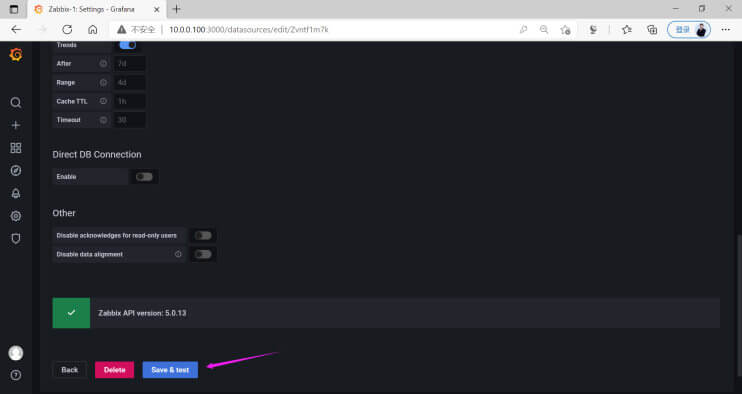Viewport: 742px width, 394px height.
Task: Click the browser sign-in profile button
Action: coord(689,29)
